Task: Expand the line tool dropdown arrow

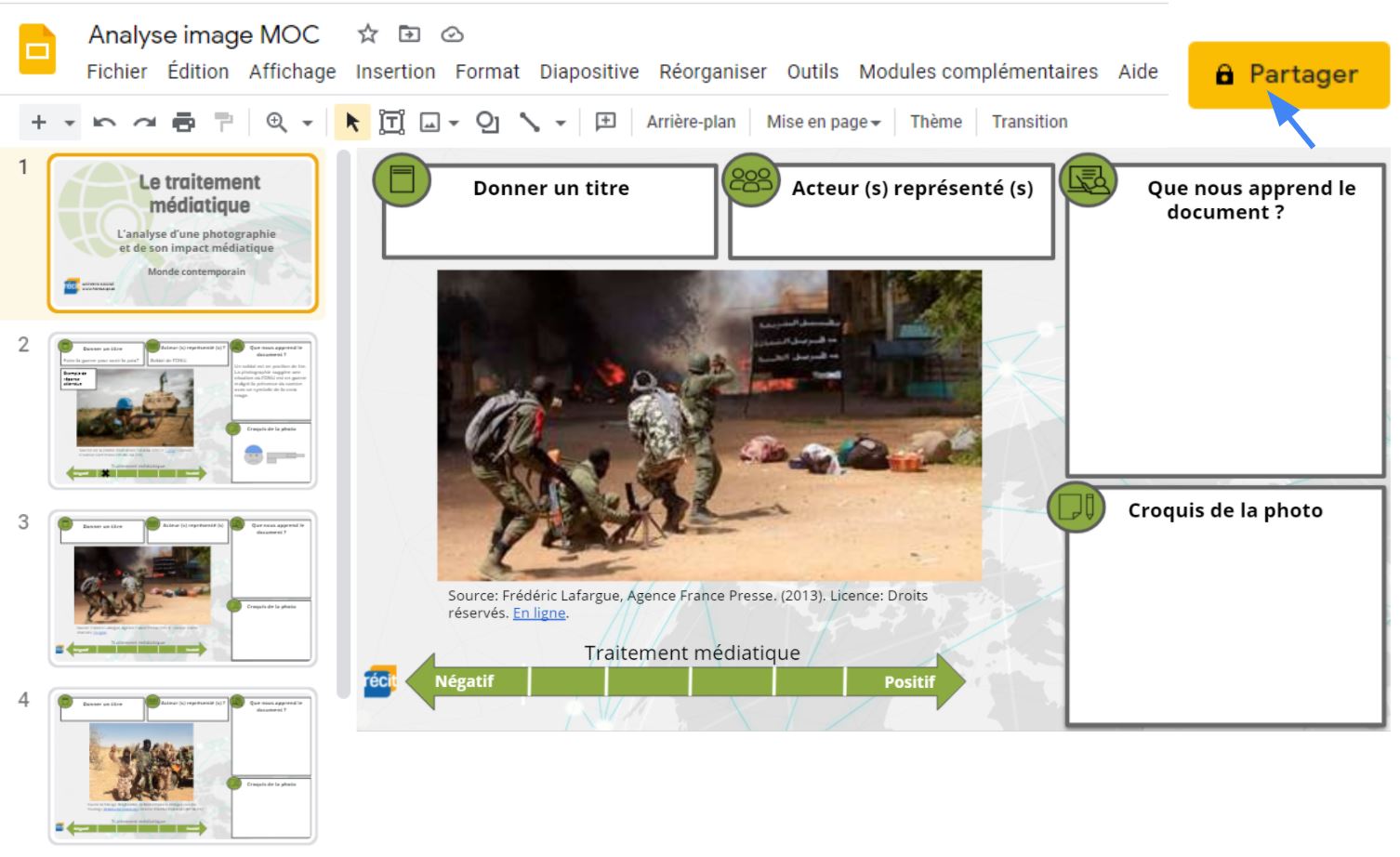Action: pos(561,123)
